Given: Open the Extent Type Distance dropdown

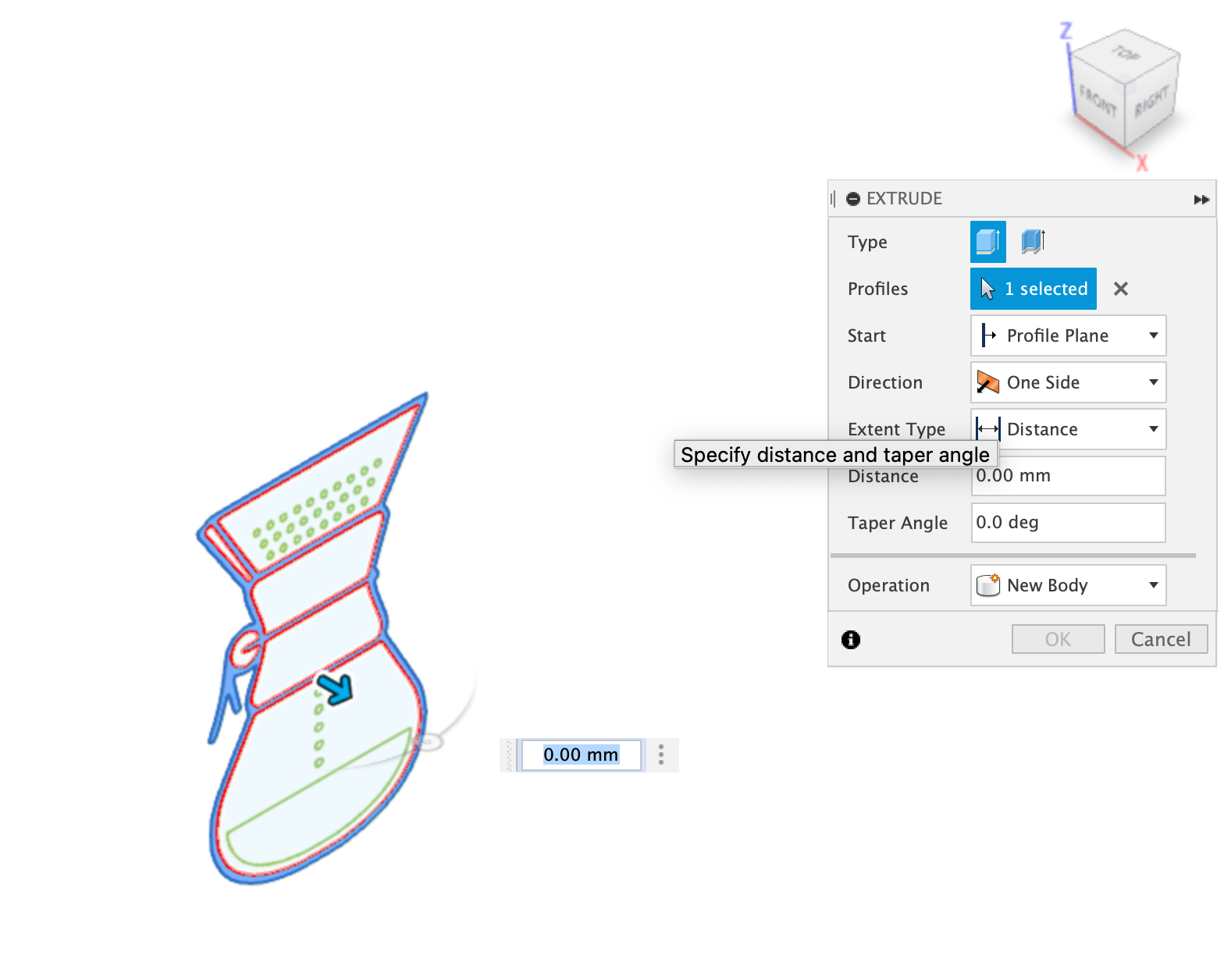Looking at the screenshot, I should pyautogui.click(x=1068, y=429).
